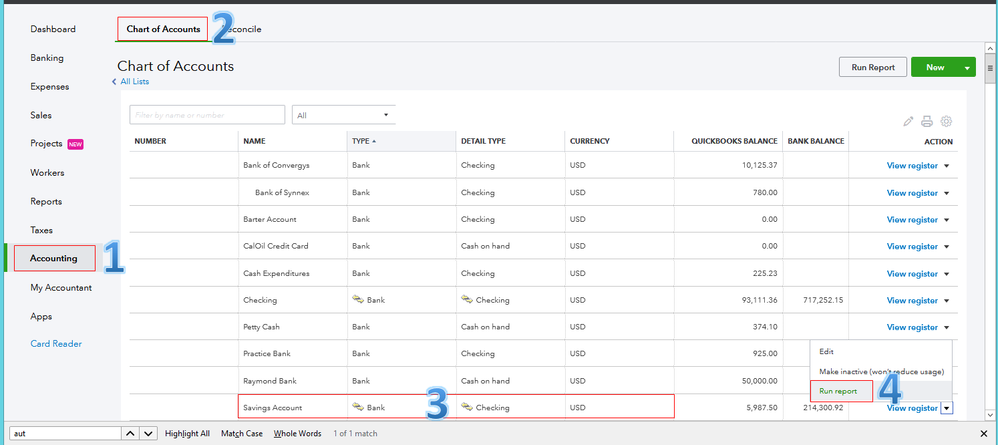Screen dimensions: 998x445
Task: Open Projects in the sidebar
Action: point(46,144)
